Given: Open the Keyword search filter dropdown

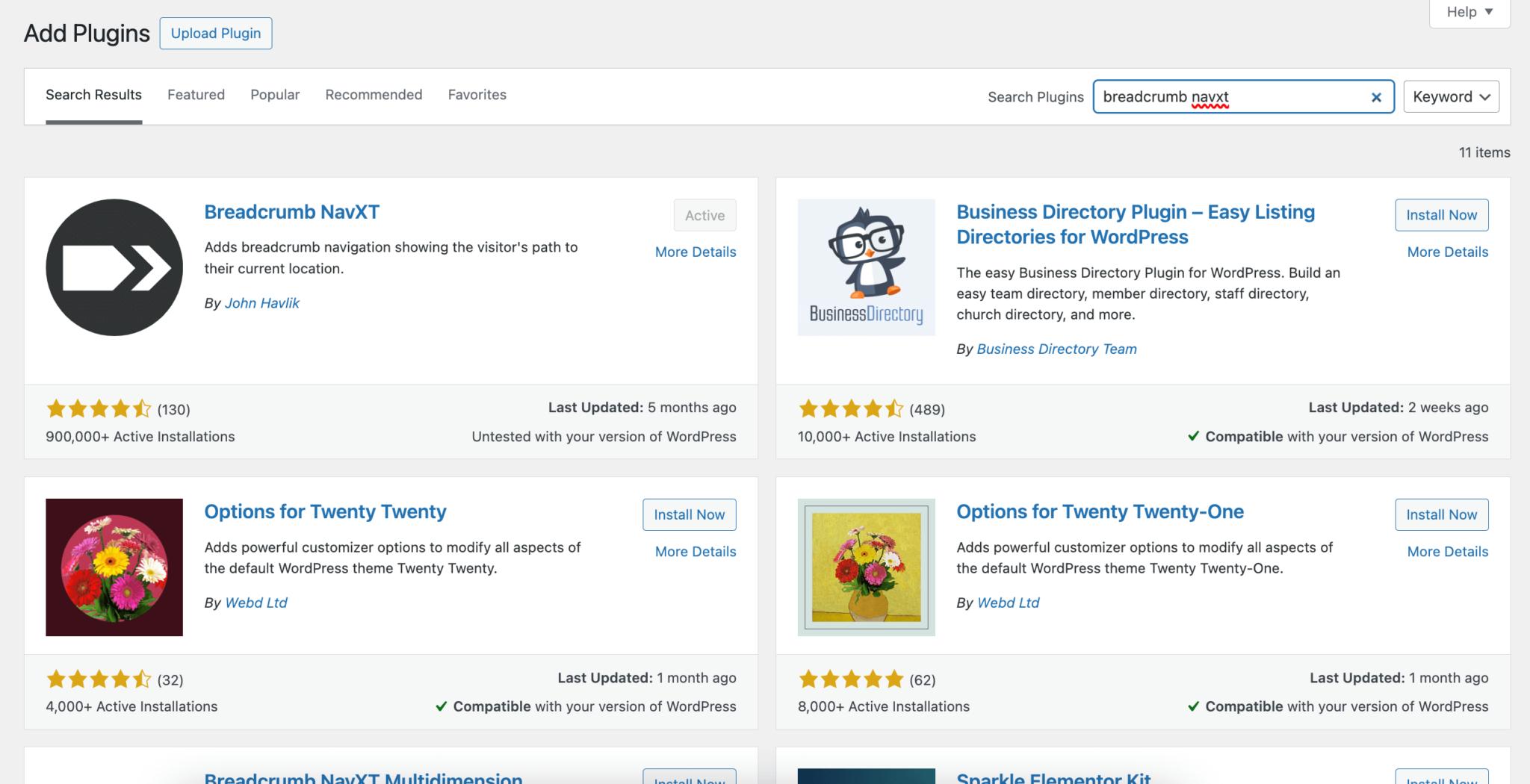Looking at the screenshot, I should (x=1450, y=96).
